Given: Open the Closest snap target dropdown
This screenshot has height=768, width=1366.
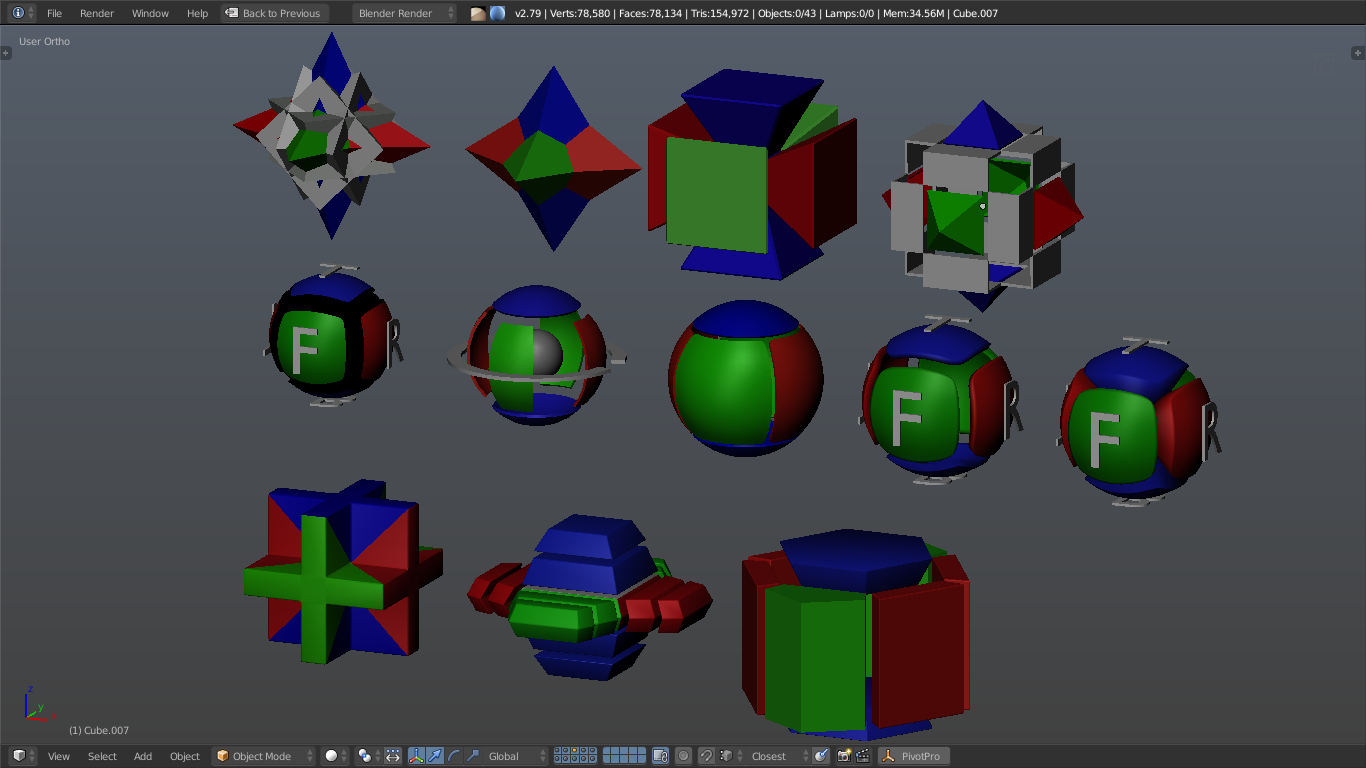Looking at the screenshot, I should (x=777, y=756).
